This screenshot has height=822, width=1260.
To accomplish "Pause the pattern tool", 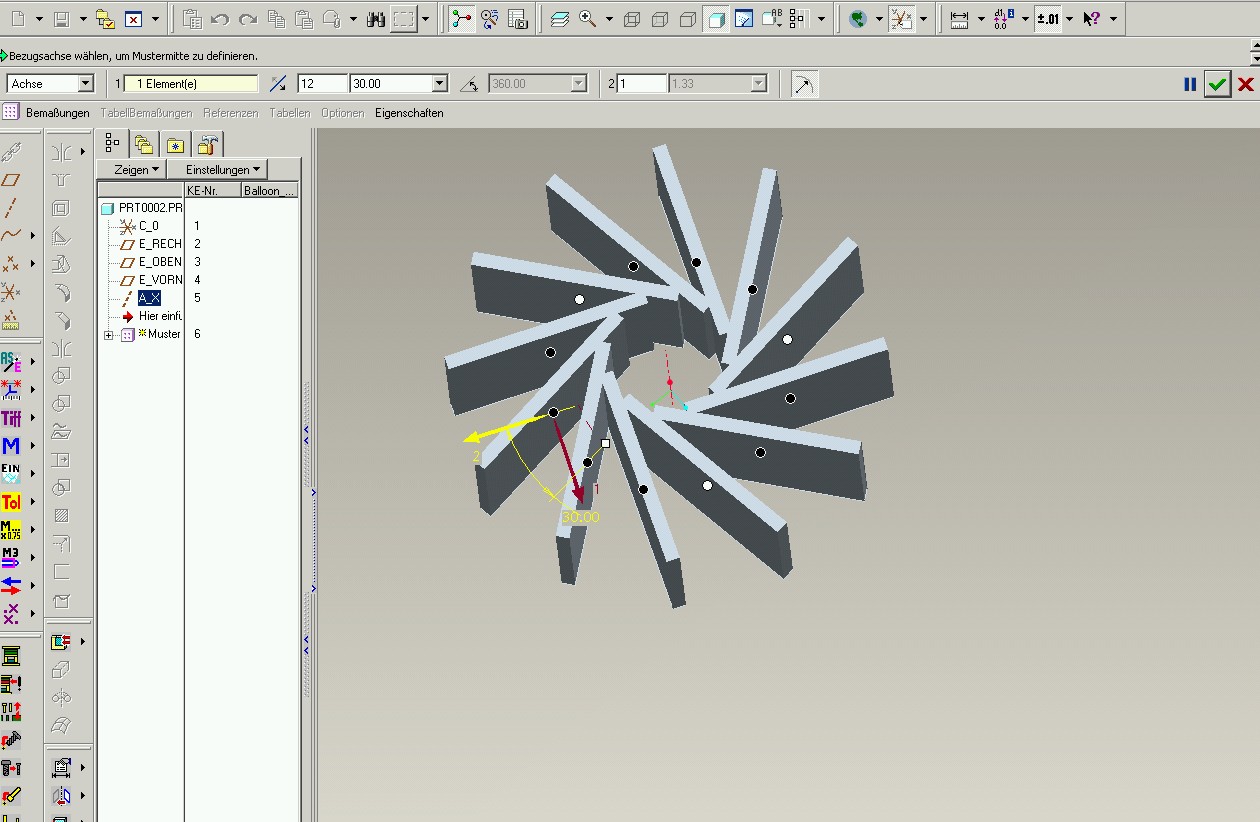I will pos(1190,84).
